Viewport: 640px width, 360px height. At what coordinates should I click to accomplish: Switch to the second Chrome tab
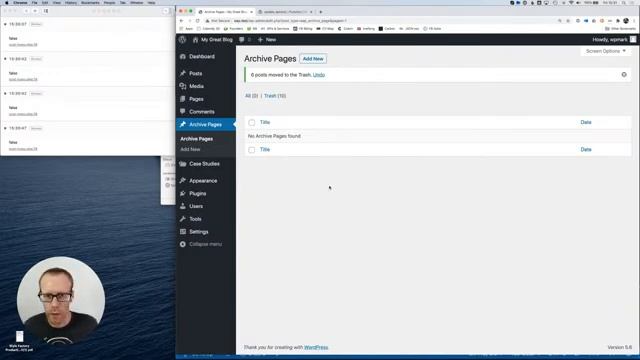point(285,12)
